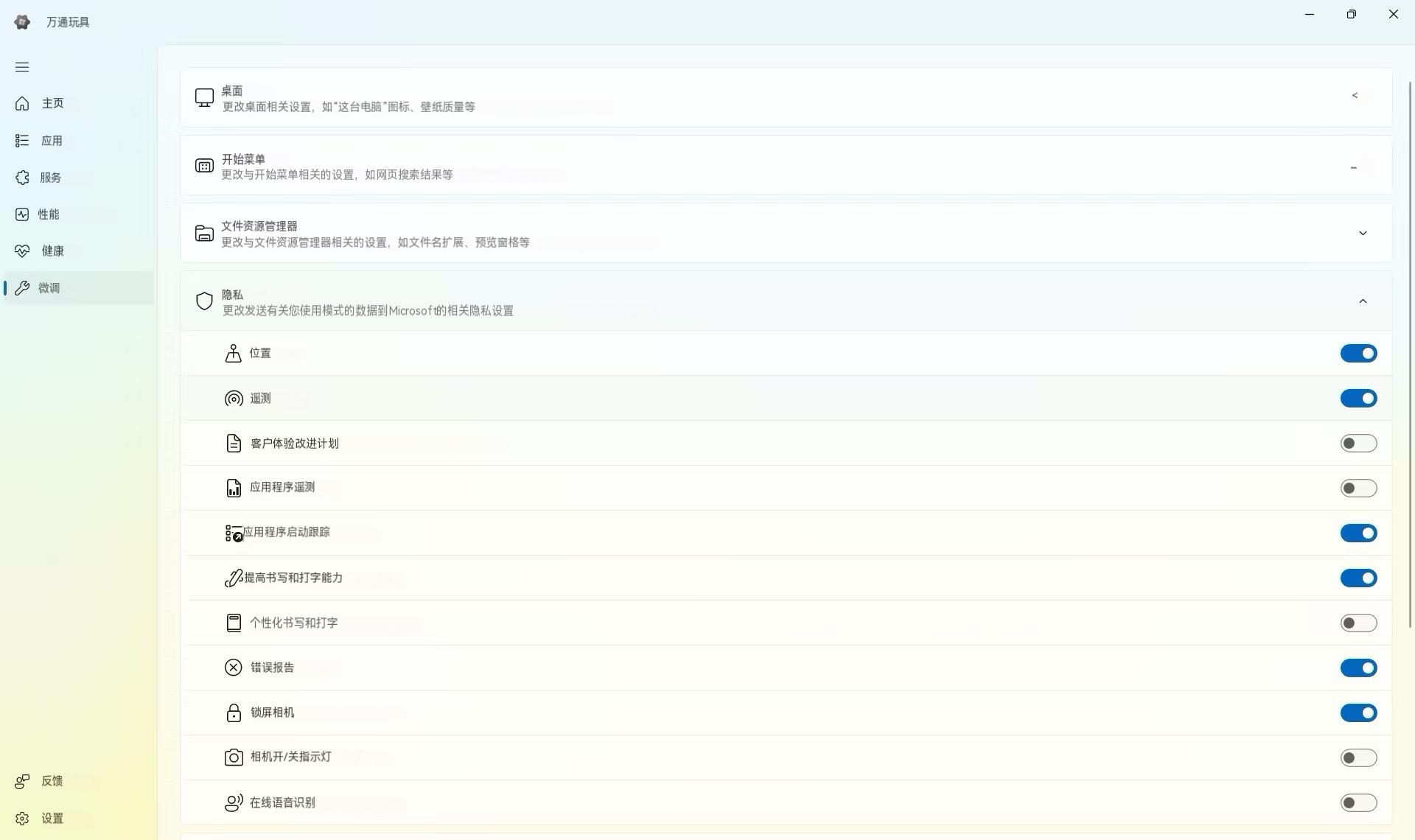Click the 性能 performance icon

click(x=22, y=214)
